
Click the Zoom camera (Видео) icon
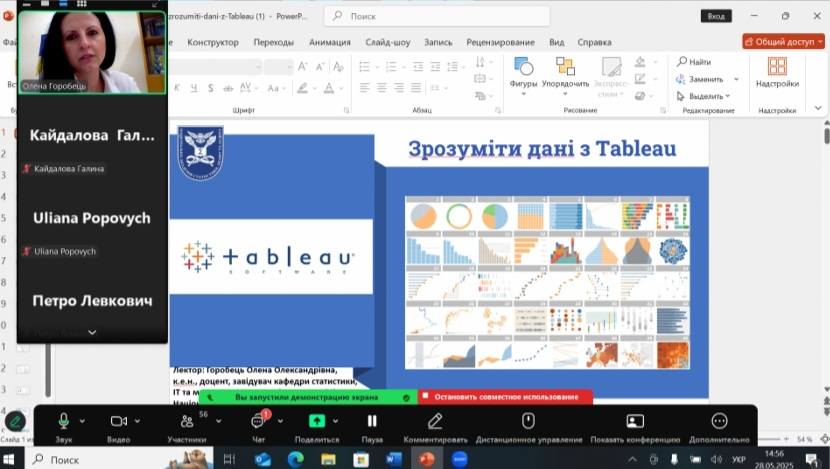pyautogui.click(x=118, y=421)
